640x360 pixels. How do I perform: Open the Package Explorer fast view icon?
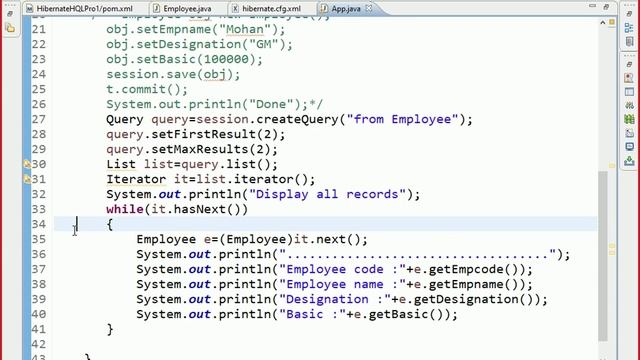coord(10,28)
